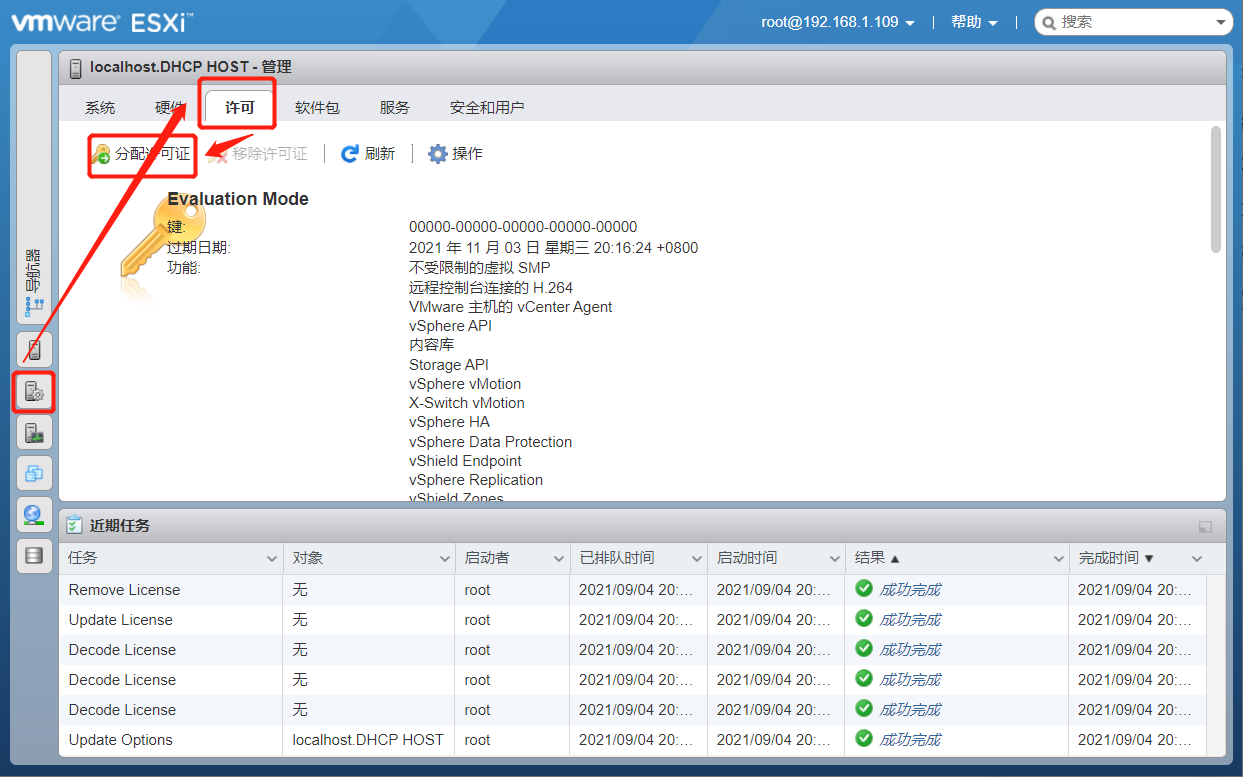Switch to the 服务 tab
This screenshot has width=1243, height=777.
coord(394,107)
